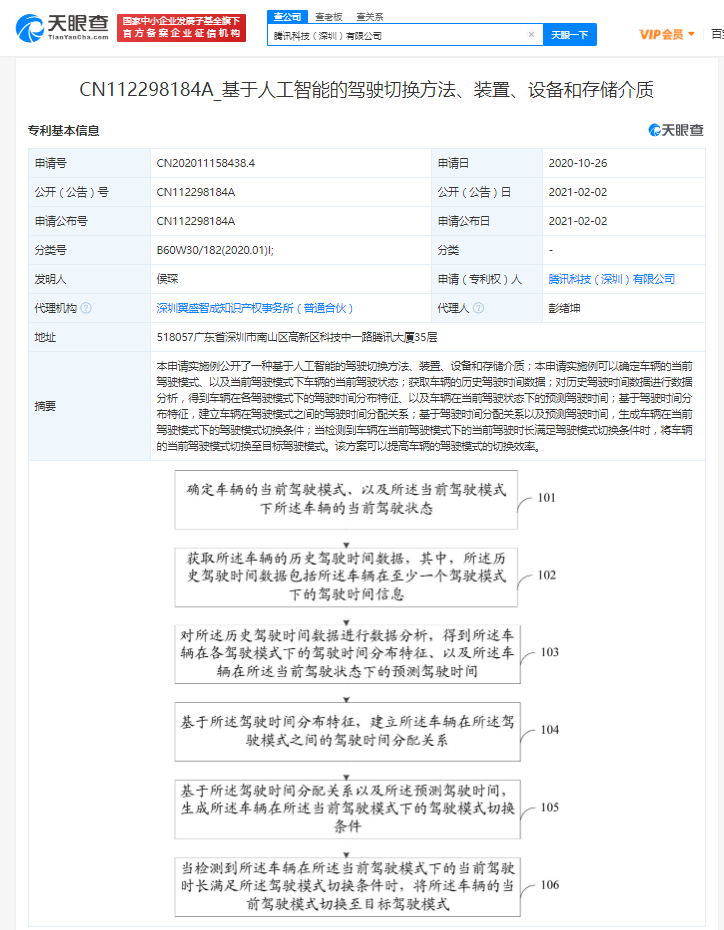Click flowchart step 103 box
This screenshot has width=724, height=930.
(x=347, y=654)
